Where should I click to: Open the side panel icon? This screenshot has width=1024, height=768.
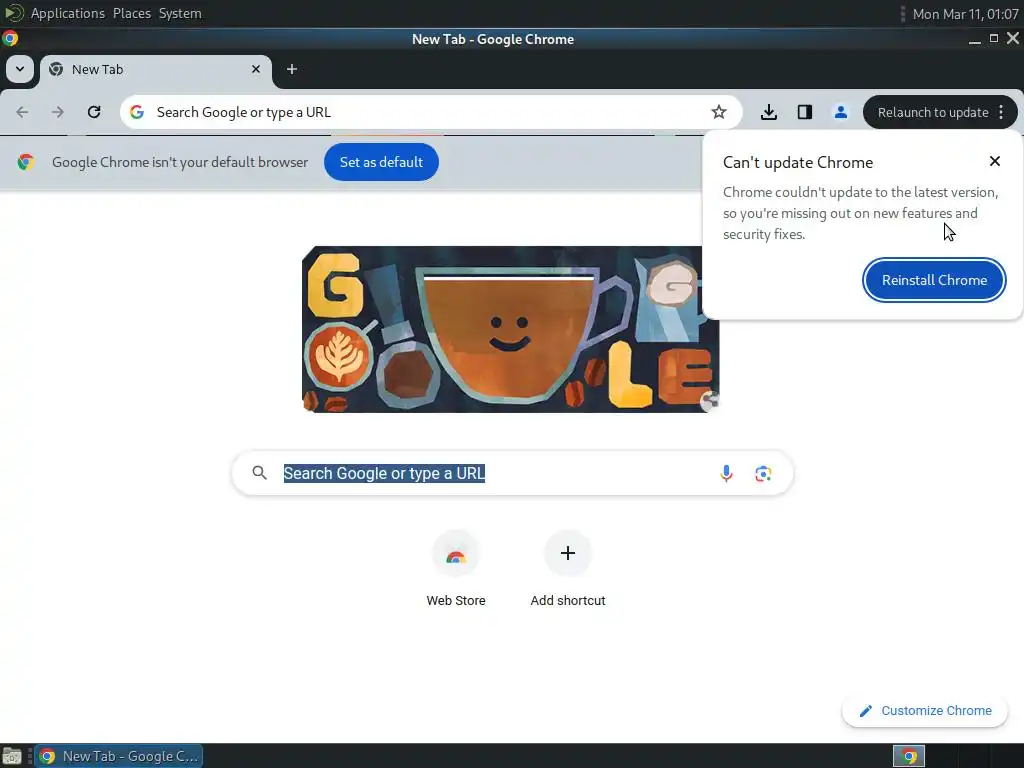point(805,112)
